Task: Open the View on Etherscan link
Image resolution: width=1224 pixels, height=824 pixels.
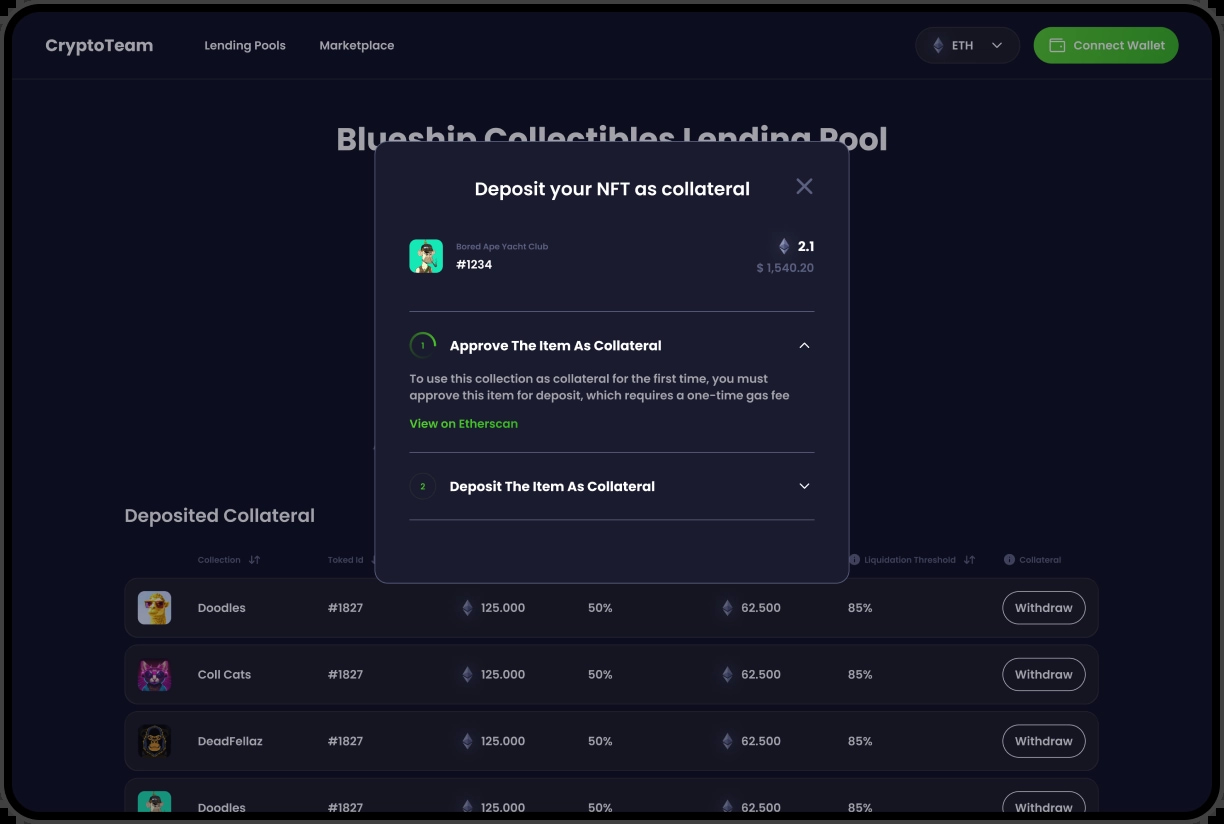Action: click(x=463, y=424)
